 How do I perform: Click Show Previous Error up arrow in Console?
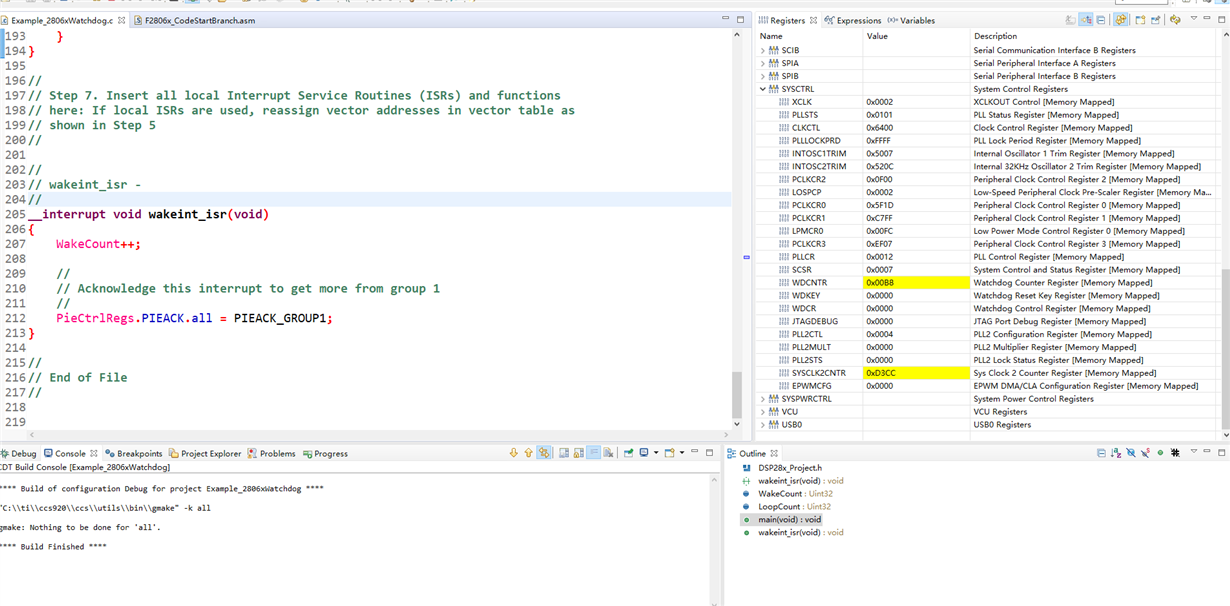point(528,453)
